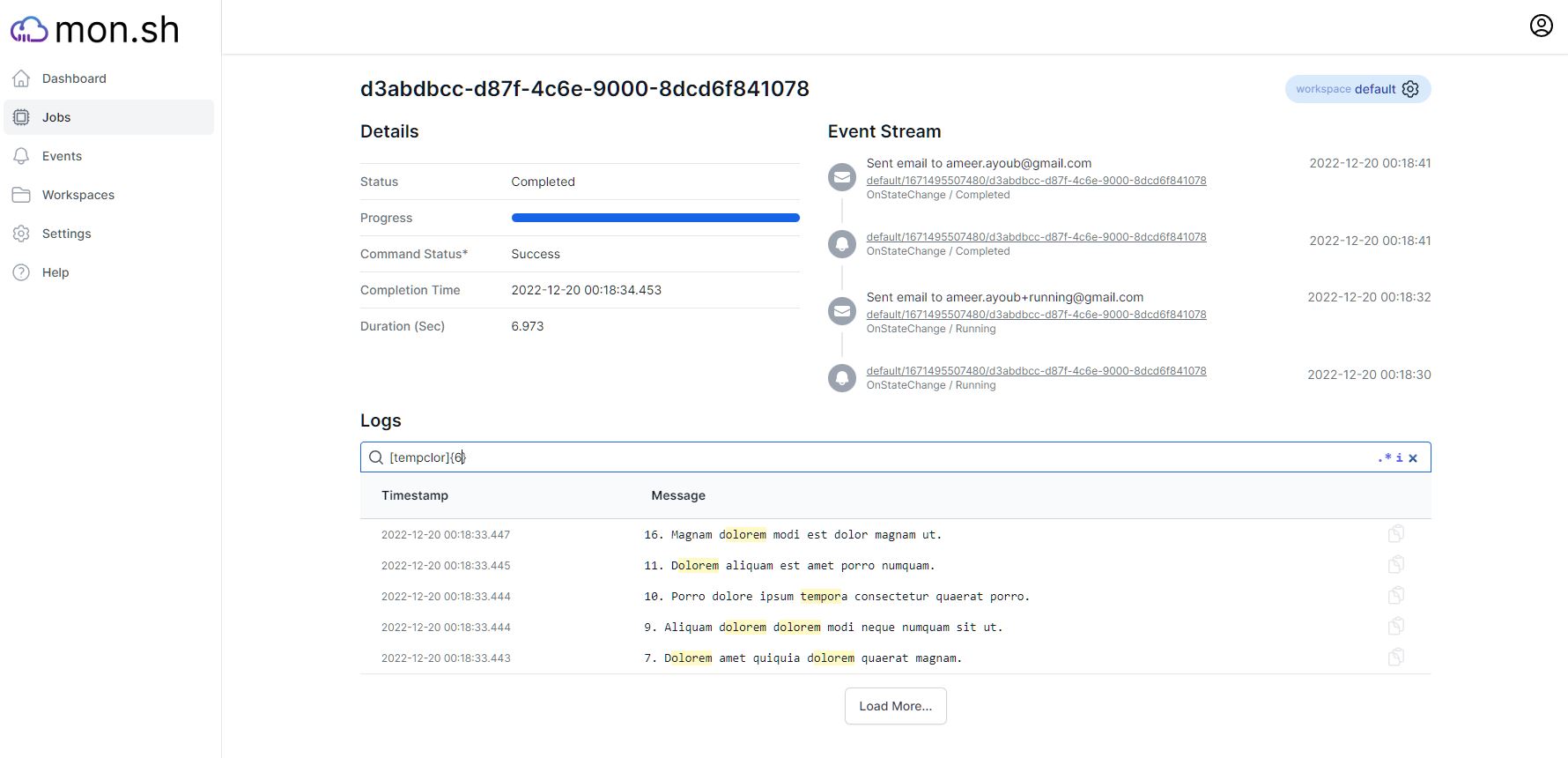Screen dimensions: 1568x758
Task: Toggle the case-insensitive 'i' search option
Action: (x=1399, y=457)
